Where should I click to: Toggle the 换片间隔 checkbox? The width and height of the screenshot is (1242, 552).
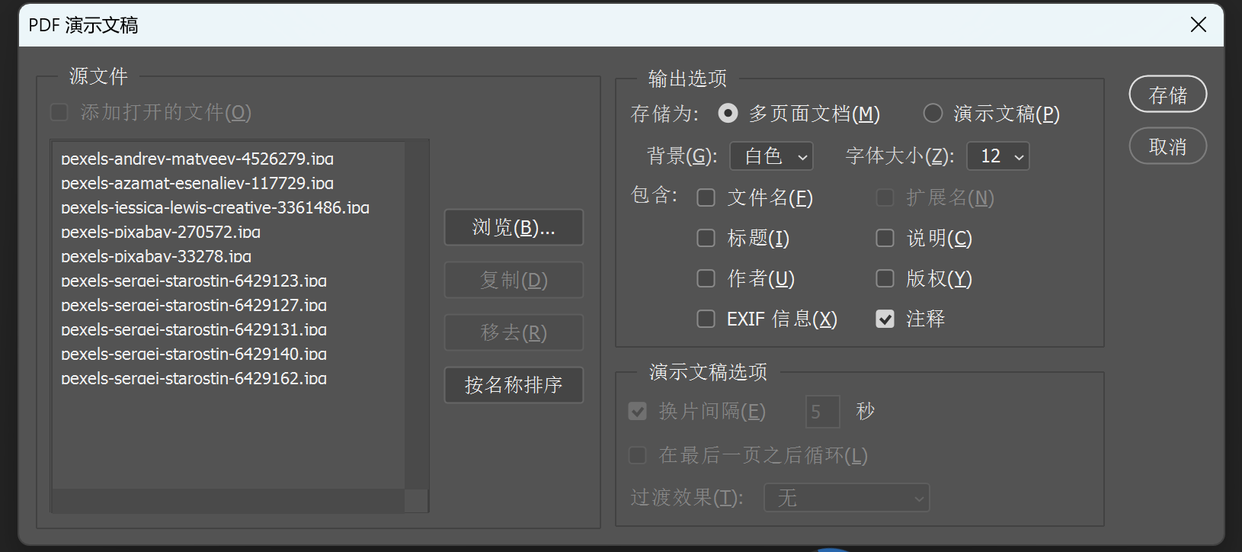[x=637, y=411]
